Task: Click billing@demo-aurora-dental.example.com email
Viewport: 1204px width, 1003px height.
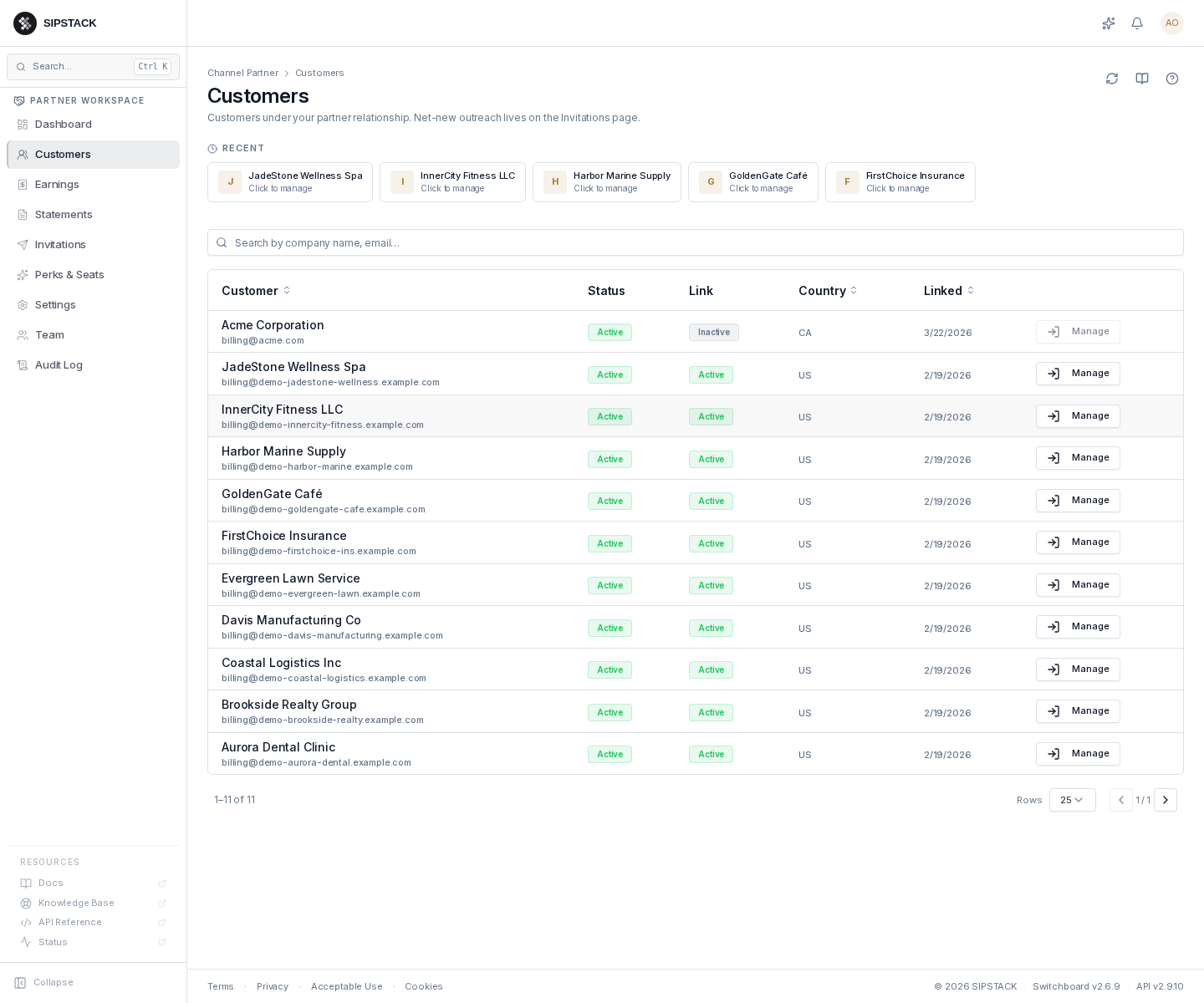Action: coord(316,762)
